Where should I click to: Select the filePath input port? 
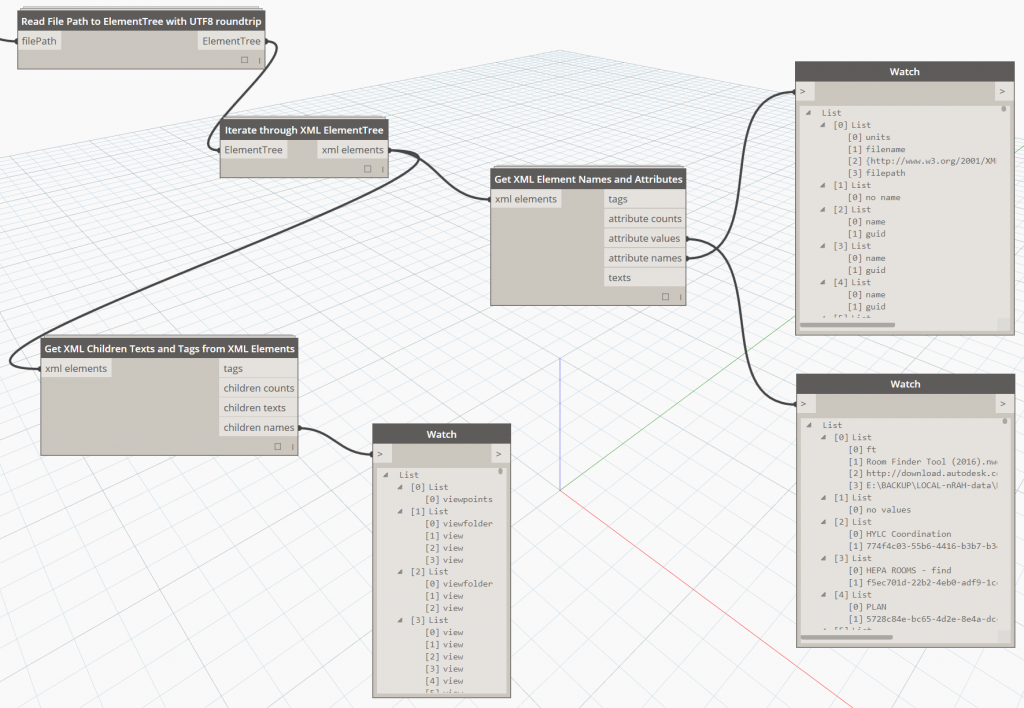tap(39, 41)
